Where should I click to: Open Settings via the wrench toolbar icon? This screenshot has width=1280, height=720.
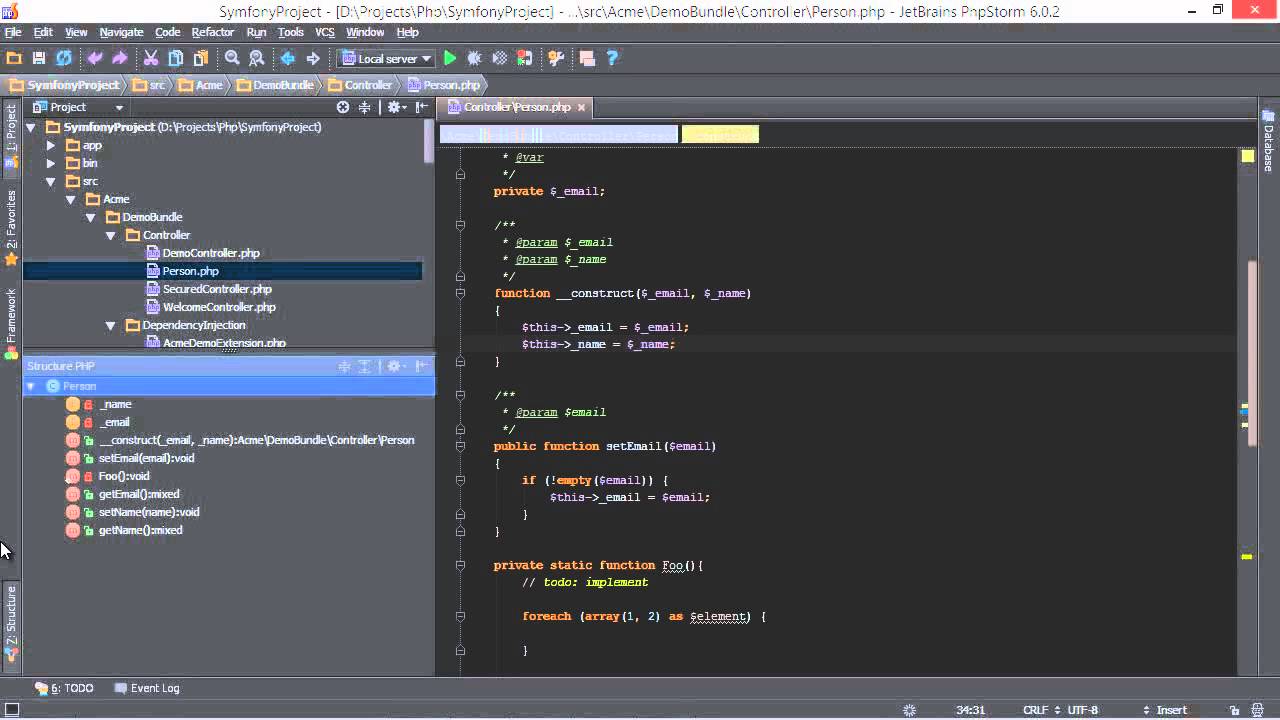(x=557, y=59)
